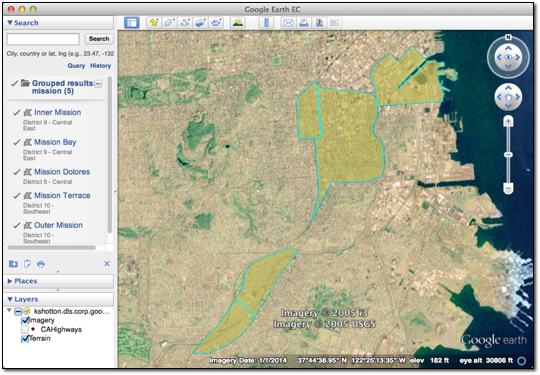Collapse the Grouped results mission folder

tap(98, 84)
